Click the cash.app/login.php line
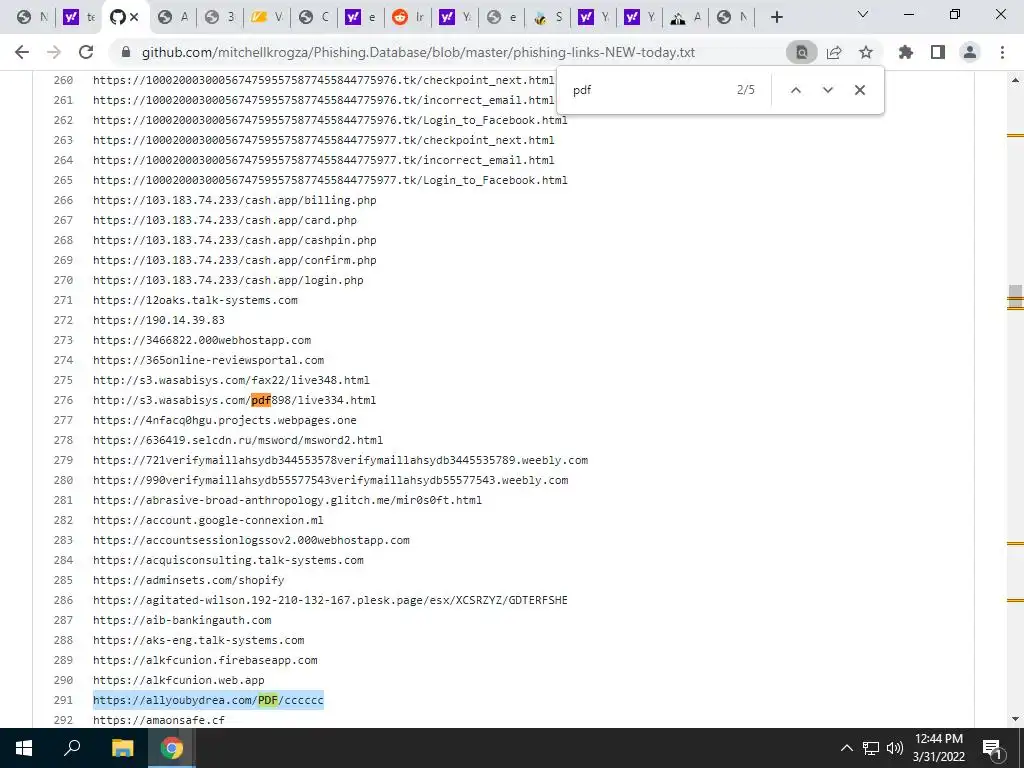 (x=228, y=280)
